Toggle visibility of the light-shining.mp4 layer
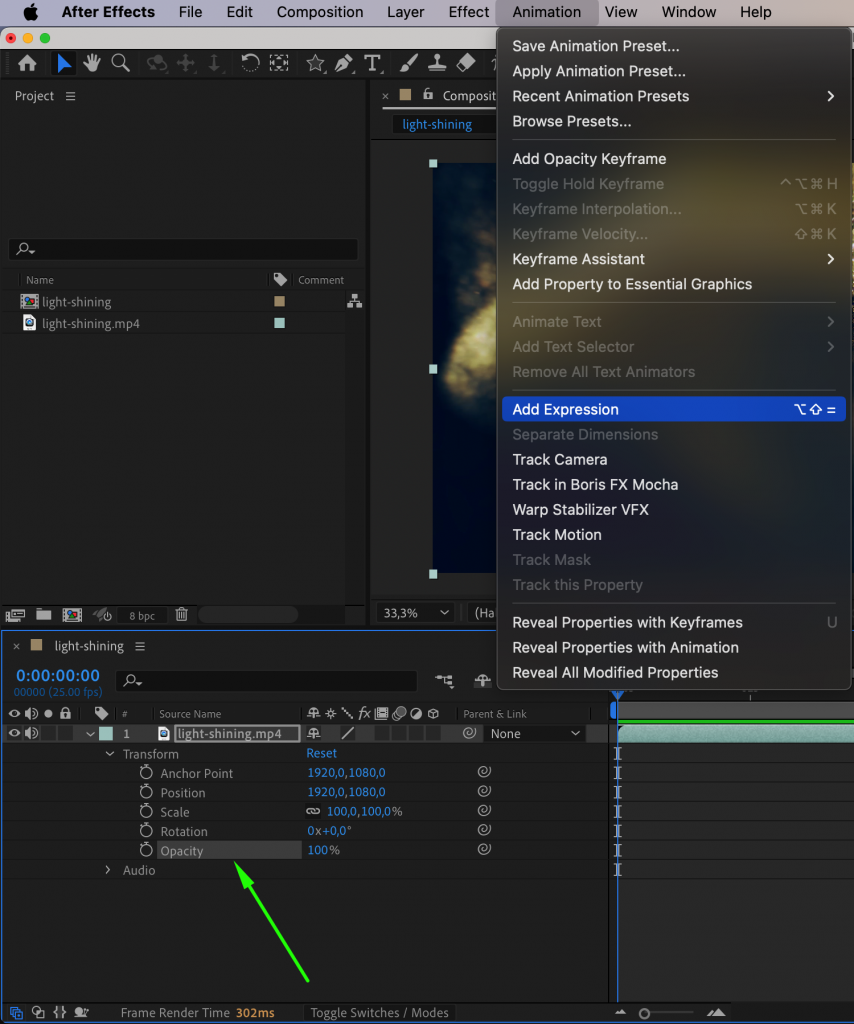Image resolution: width=854 pixels, height=1024 pixels. [x=15, y=733]
